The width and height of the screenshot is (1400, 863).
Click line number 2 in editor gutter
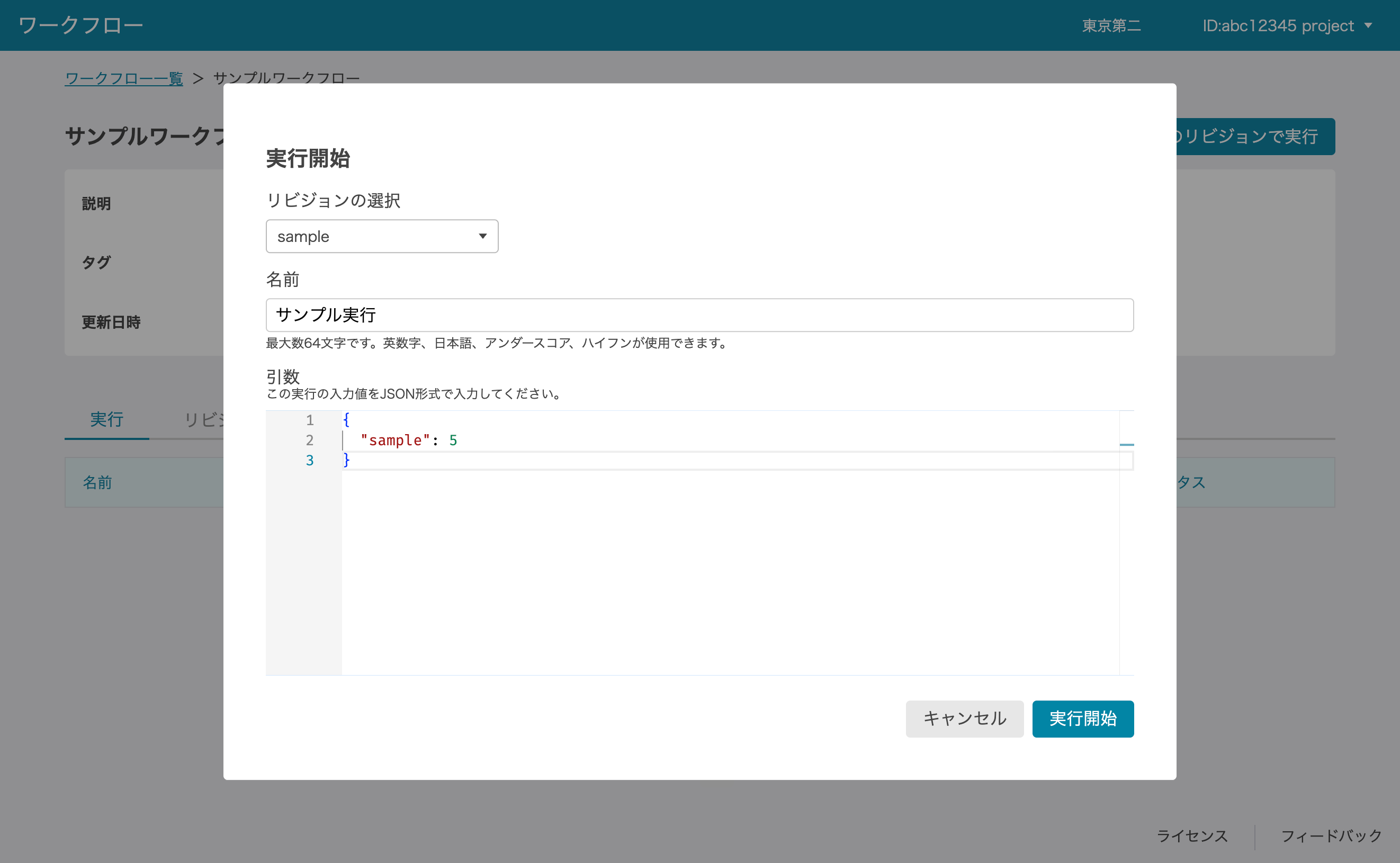[x=309, y=440]
